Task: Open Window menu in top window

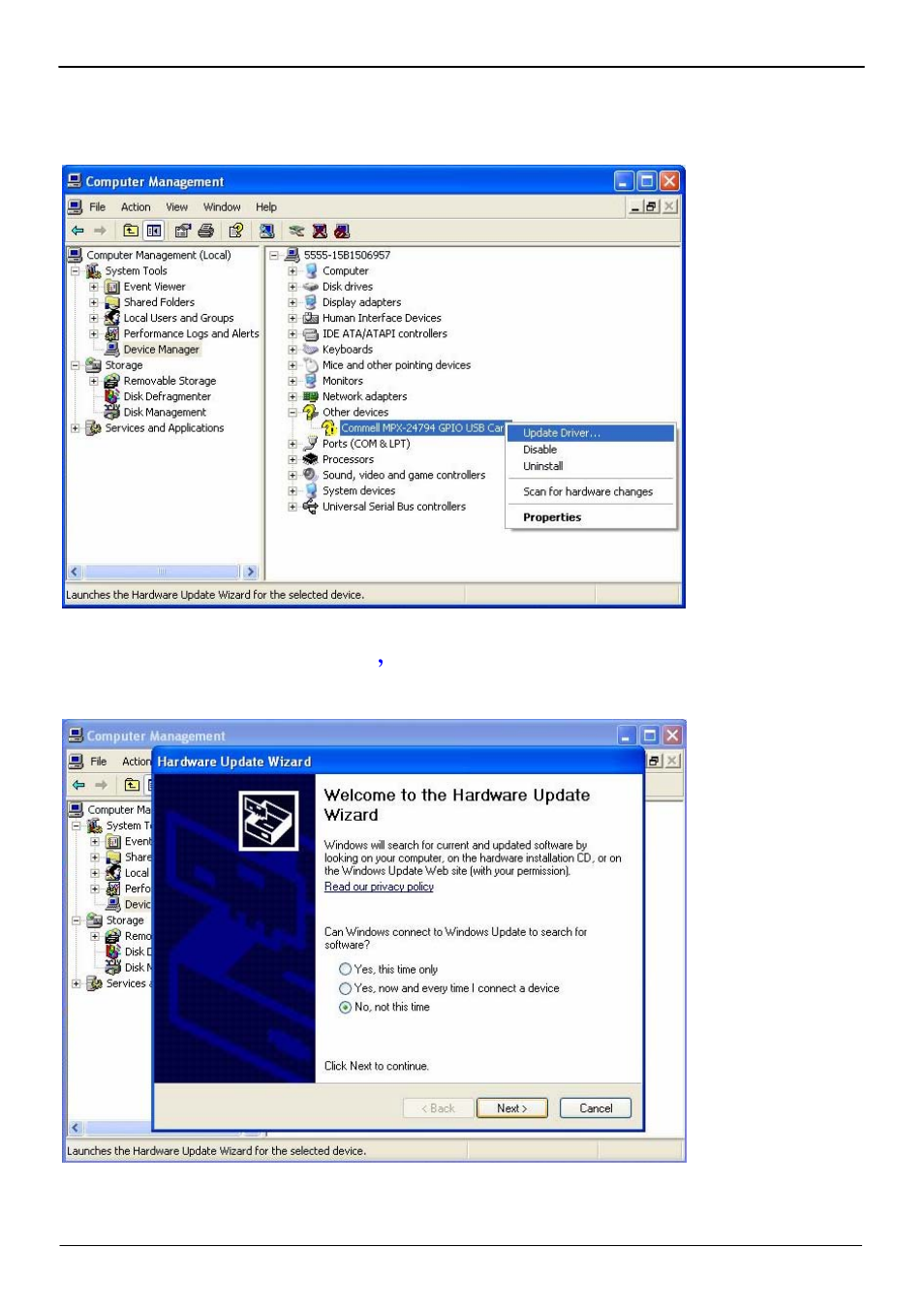Action: [x=222, y=207]
